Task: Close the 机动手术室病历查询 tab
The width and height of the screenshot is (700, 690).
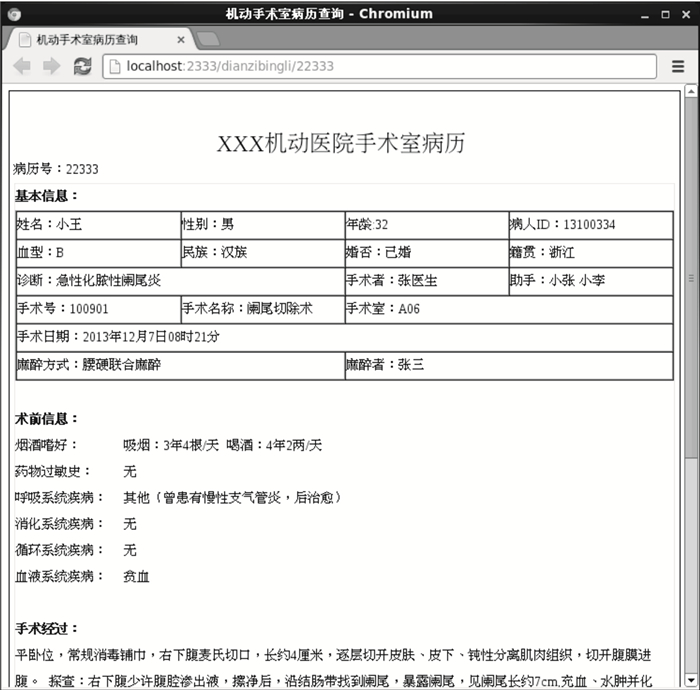Action: [181, 40]
